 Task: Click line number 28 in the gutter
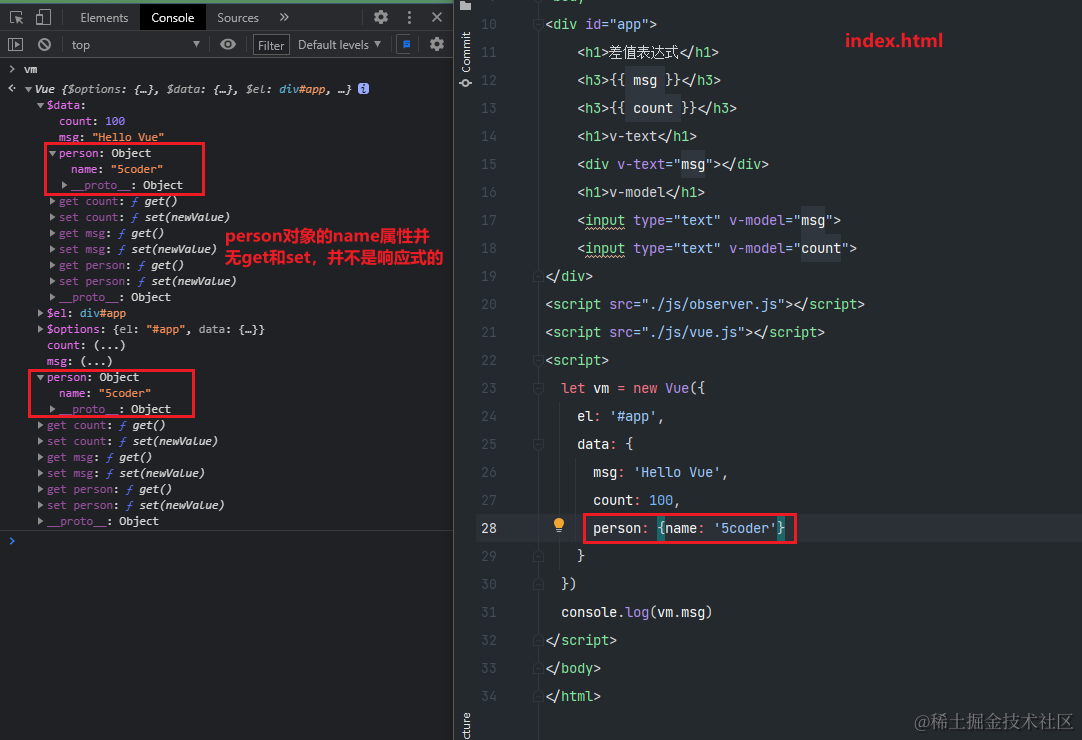pyautogui.click(x=489, y=528)
